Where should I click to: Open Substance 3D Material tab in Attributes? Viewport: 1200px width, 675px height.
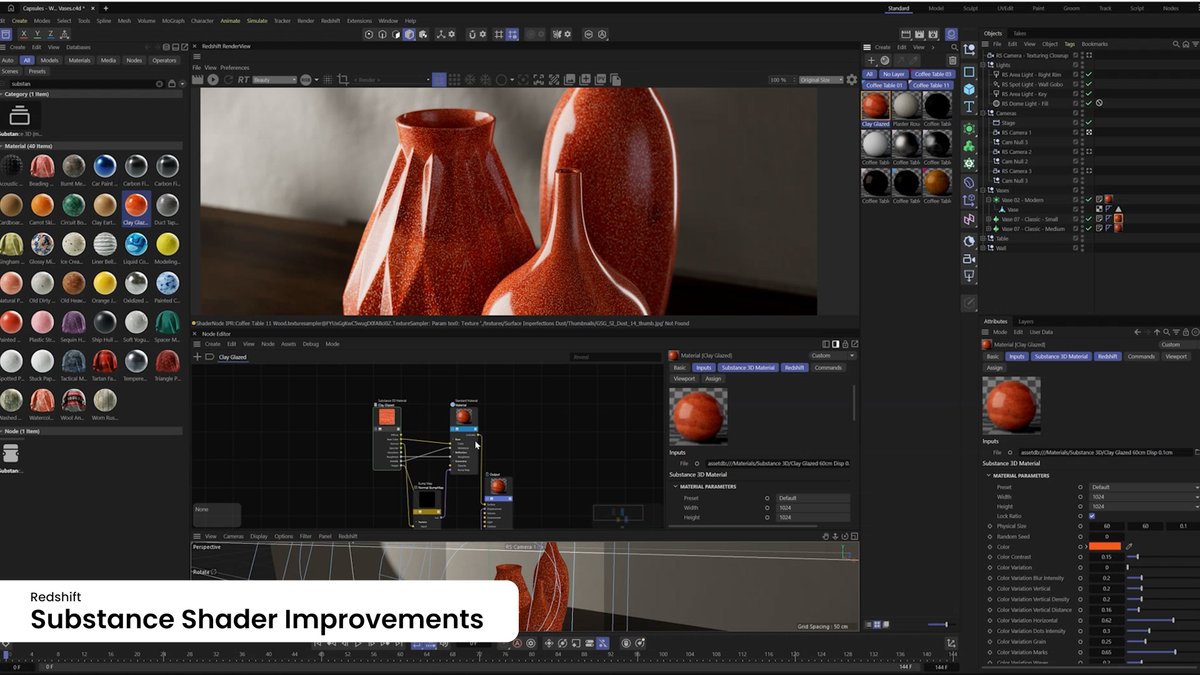pyautogui.click(x=1061, y=356)
